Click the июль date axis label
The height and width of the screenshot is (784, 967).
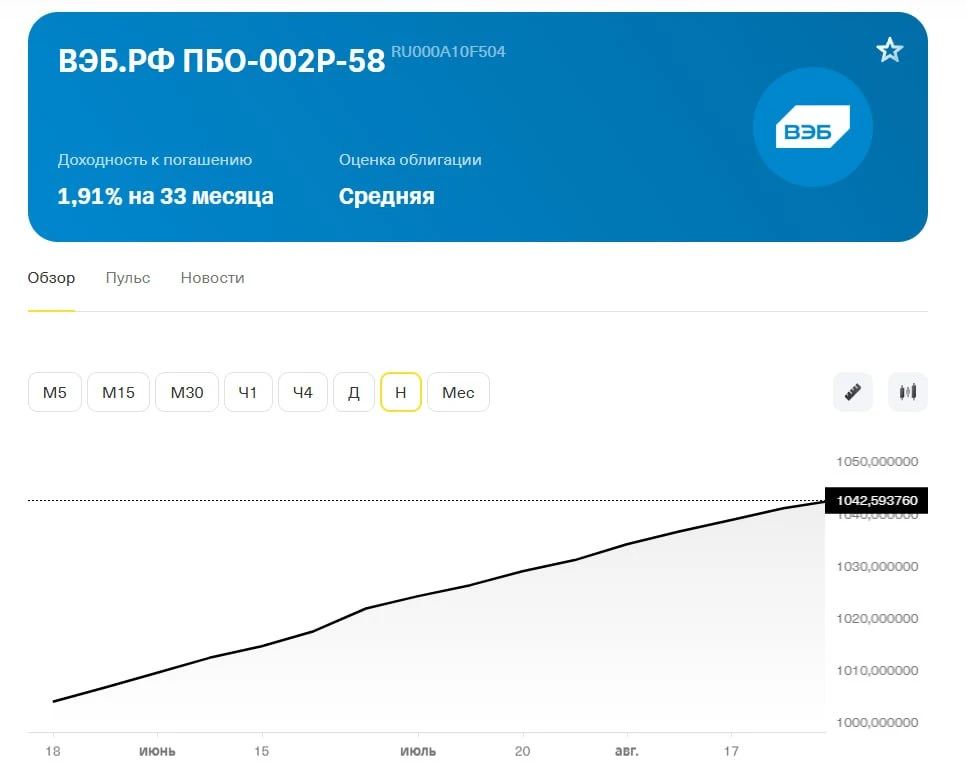[x=418, y=751]
